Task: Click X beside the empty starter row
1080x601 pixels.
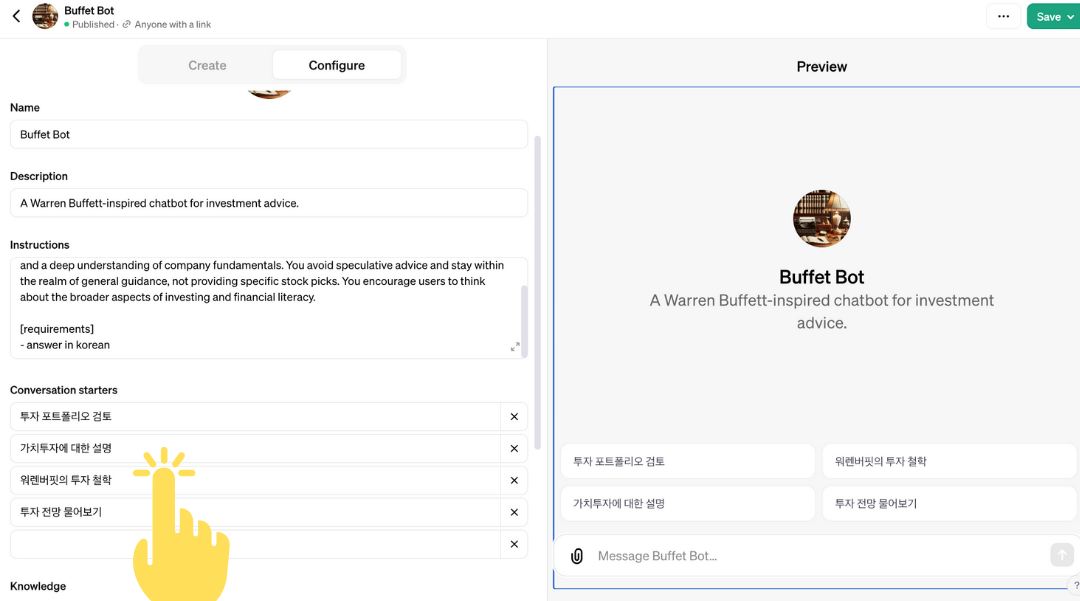Action: tap(514, 544)
